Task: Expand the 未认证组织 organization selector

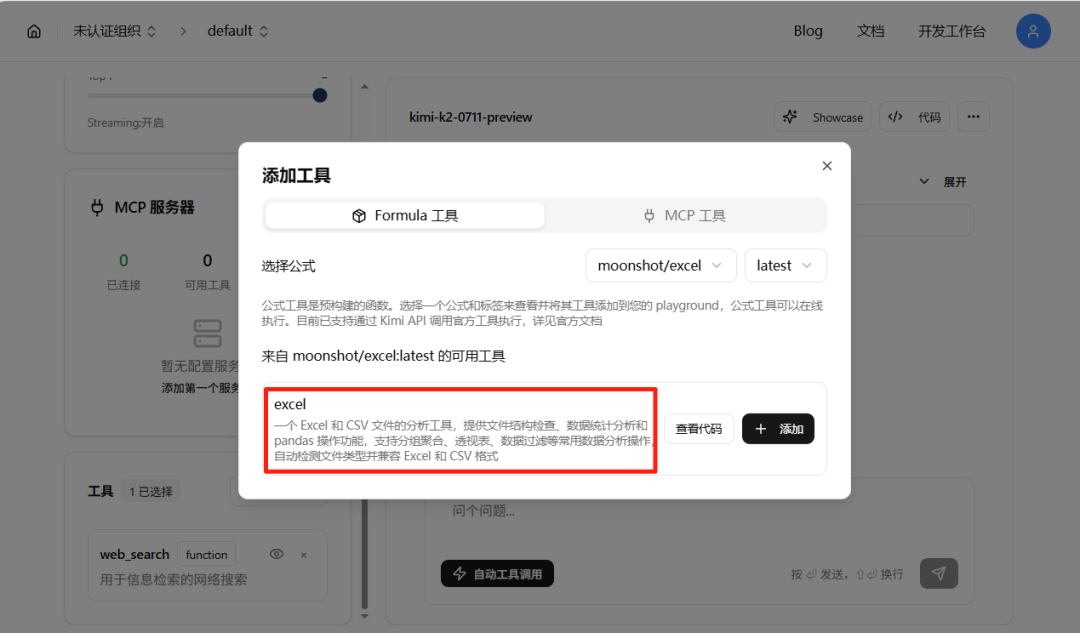Action: pos(114,31)
